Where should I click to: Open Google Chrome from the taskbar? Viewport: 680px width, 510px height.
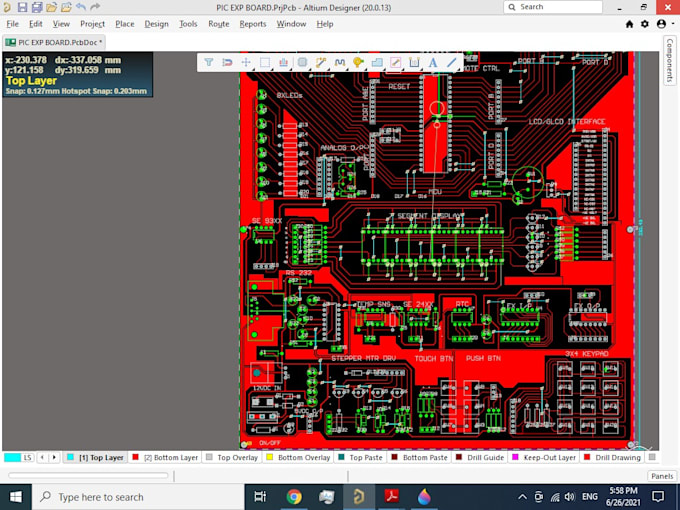point(294,497)
